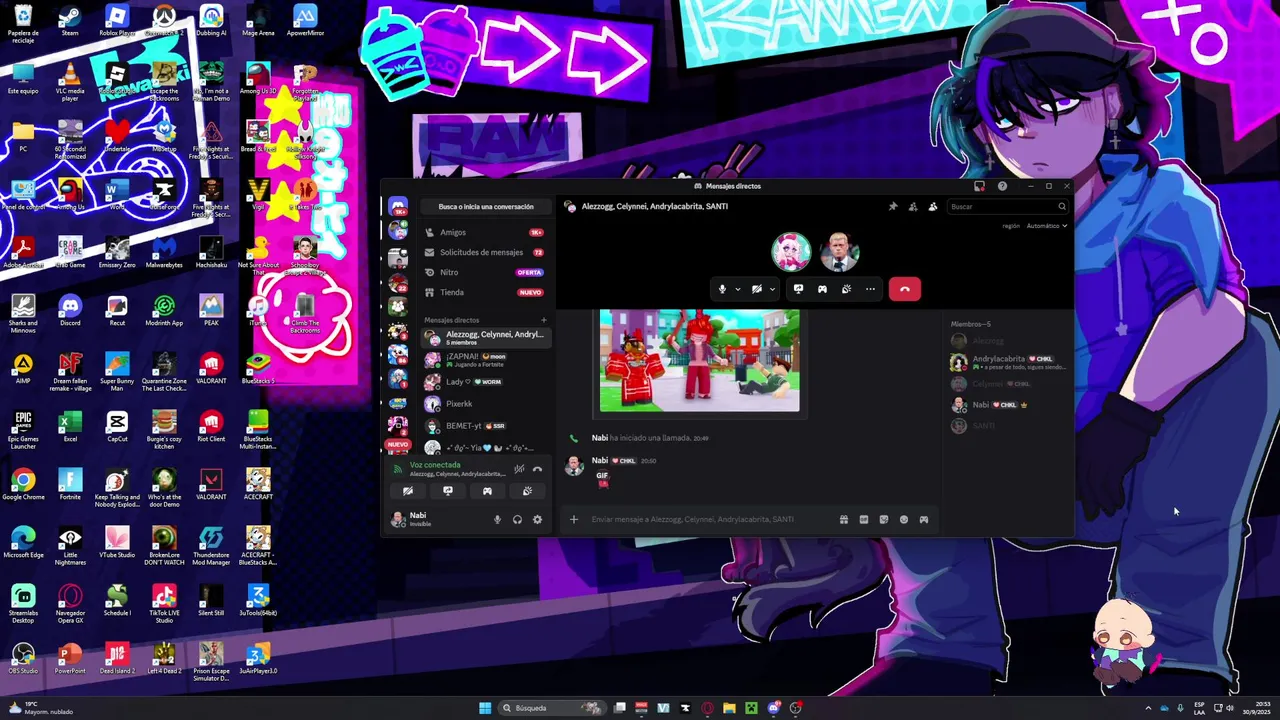Screen dimensions: 1280x720
Task: Open soundboard in the call controls
Action: (x=846, y=289)
